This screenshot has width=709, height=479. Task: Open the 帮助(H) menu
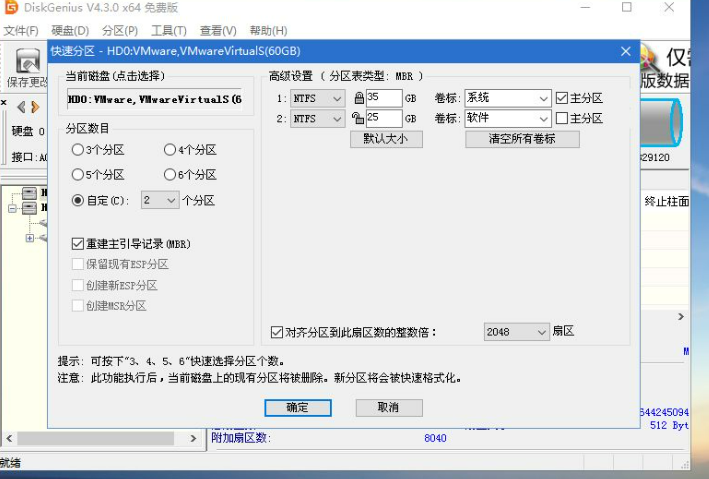click(x=268, y=31)
